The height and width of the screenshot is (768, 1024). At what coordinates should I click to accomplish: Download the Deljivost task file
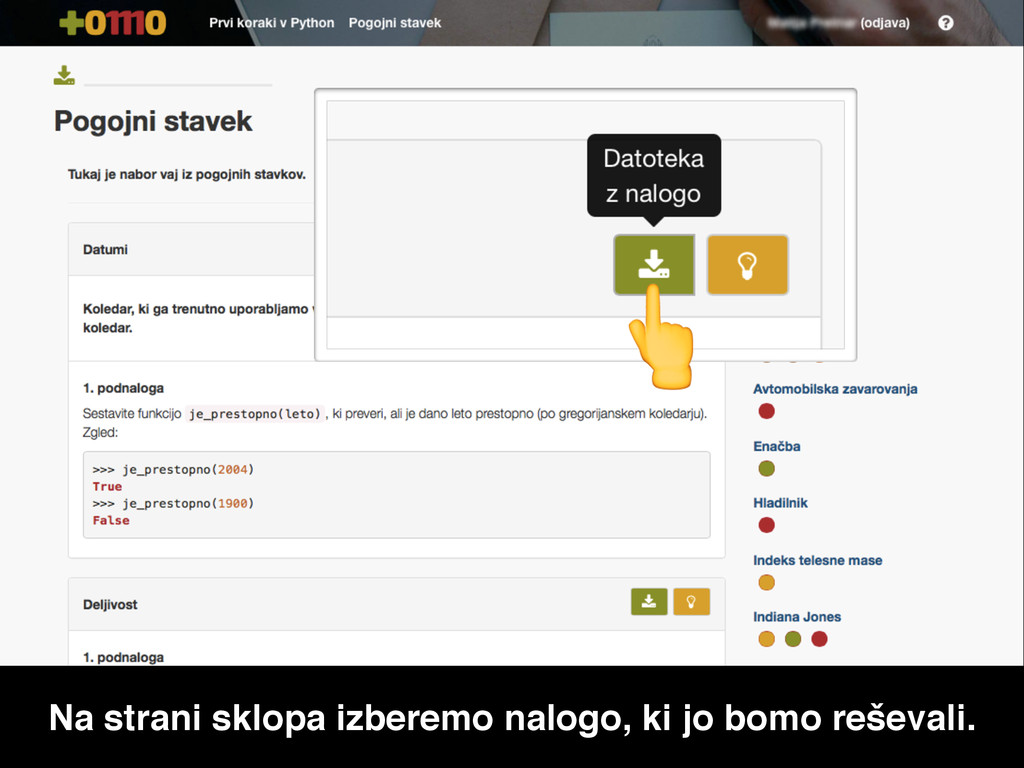click(x=648, y=601)
